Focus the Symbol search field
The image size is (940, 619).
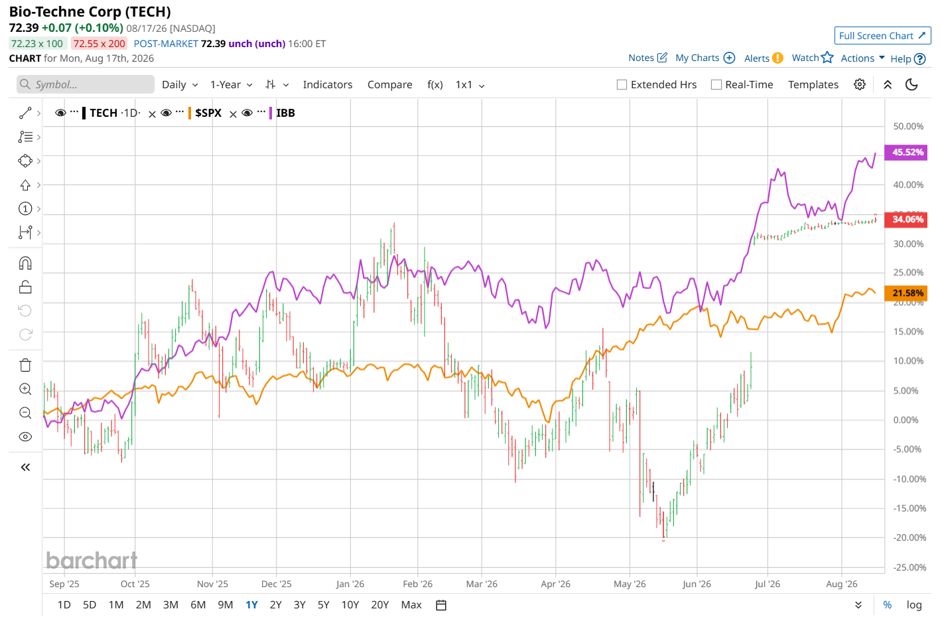85,84
